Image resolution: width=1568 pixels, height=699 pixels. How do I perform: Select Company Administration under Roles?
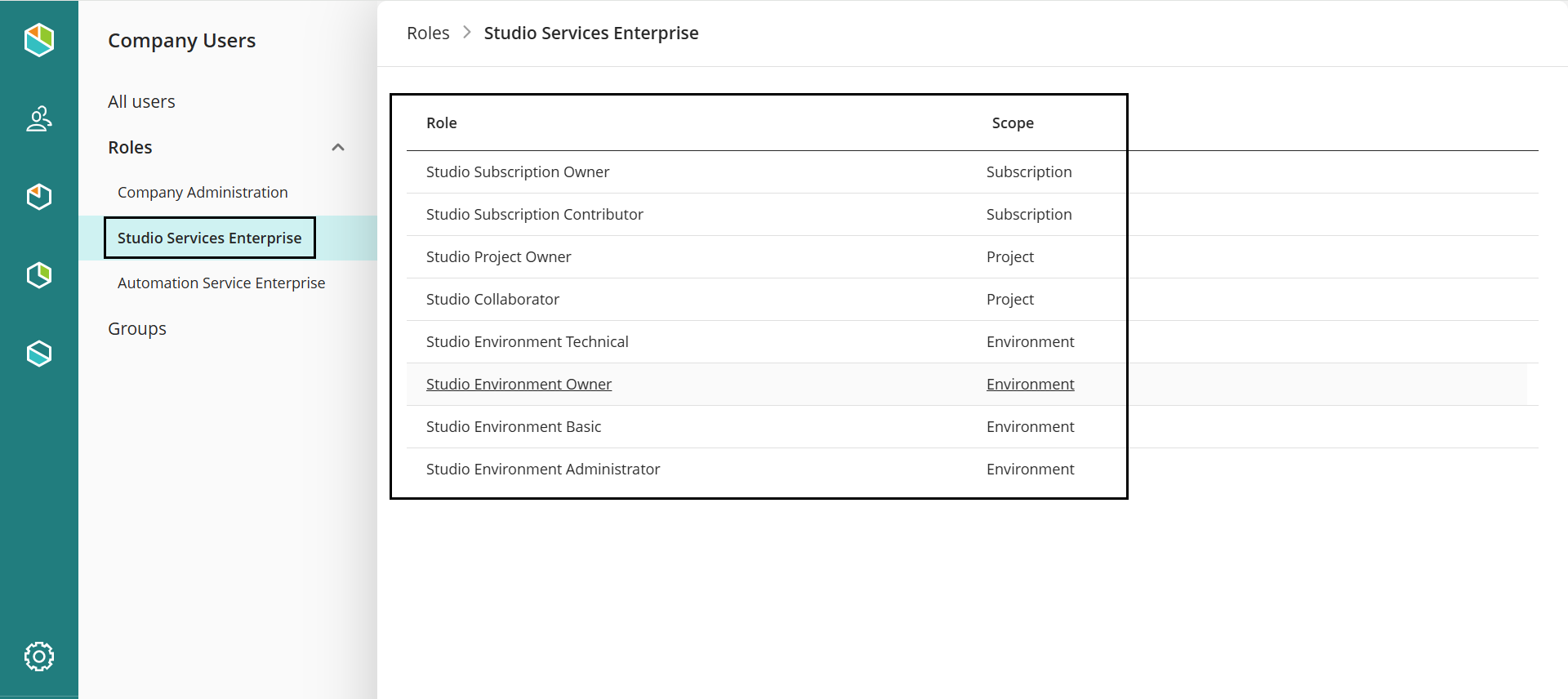click(203, 193)
